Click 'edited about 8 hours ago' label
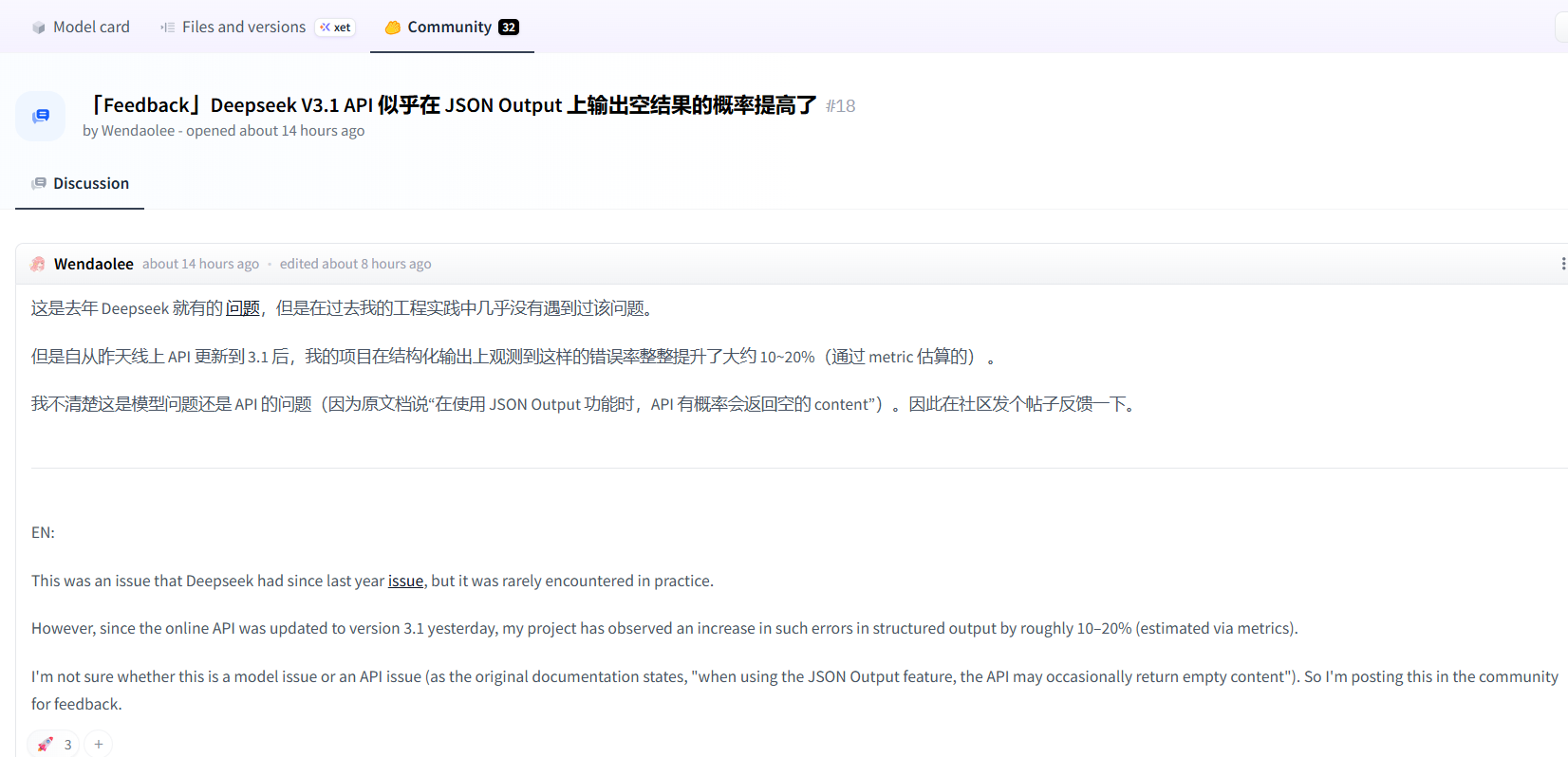Screen dimensions: 1568x757 click(355, 264)
